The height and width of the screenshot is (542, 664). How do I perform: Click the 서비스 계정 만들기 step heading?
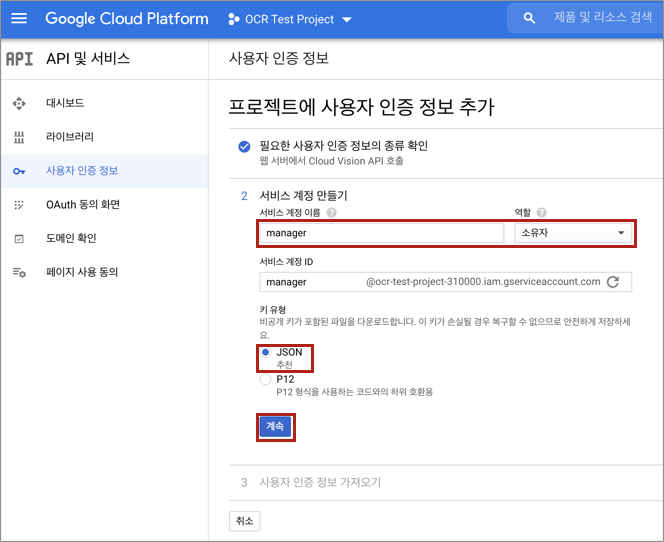(303, 195)
